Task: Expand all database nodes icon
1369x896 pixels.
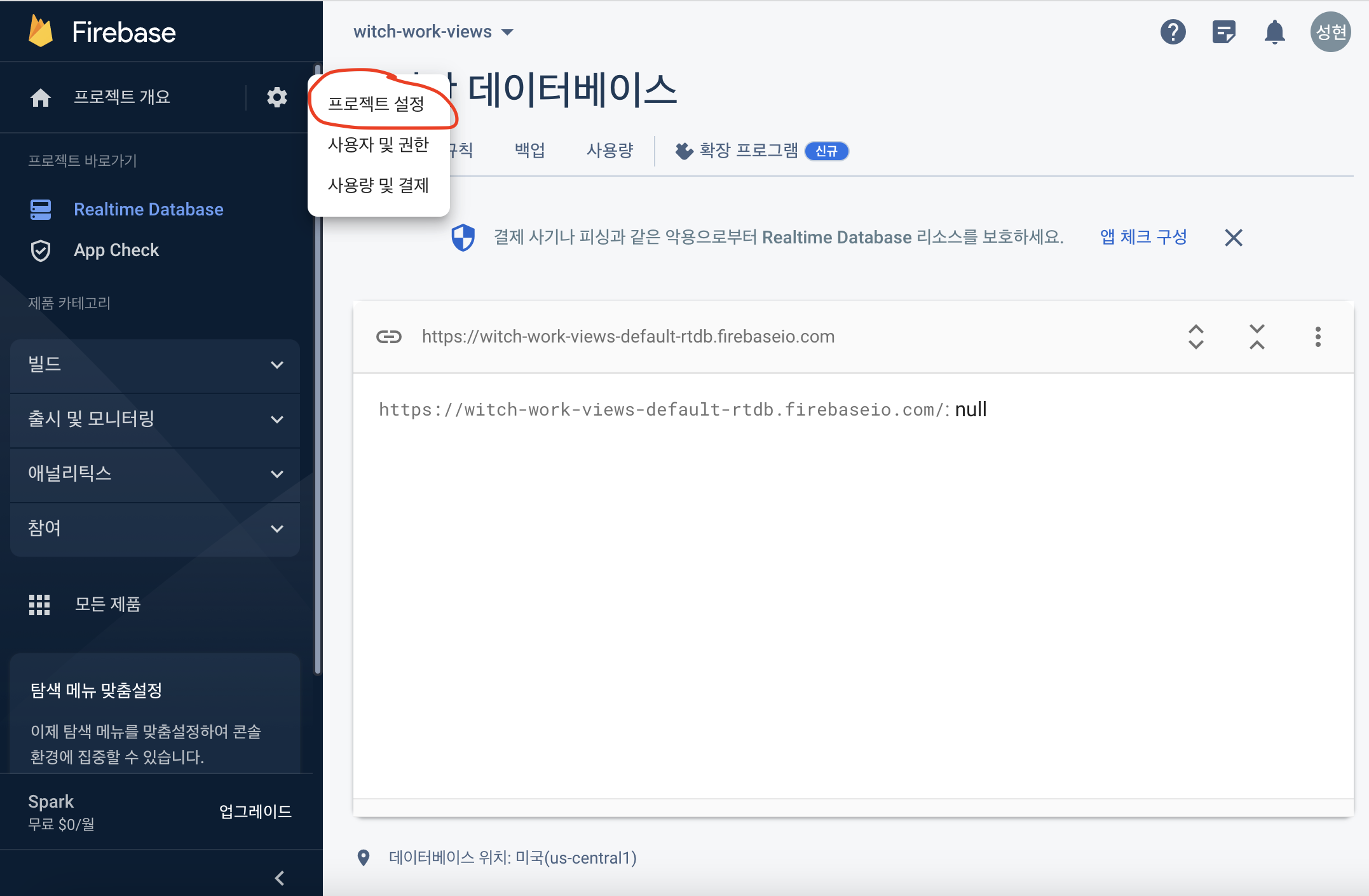Action: click(1195, 337)
